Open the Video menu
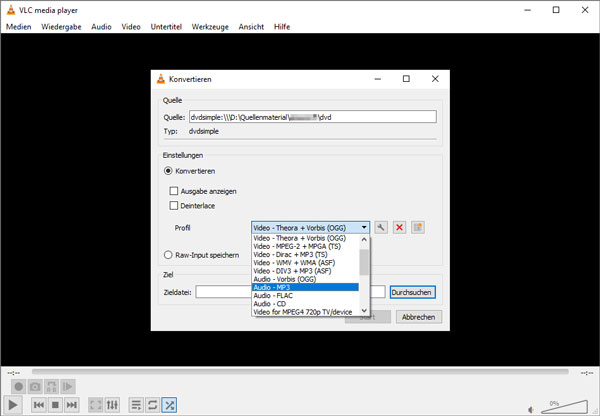Viewport: 600px width, 416px height. coord(131,27)
